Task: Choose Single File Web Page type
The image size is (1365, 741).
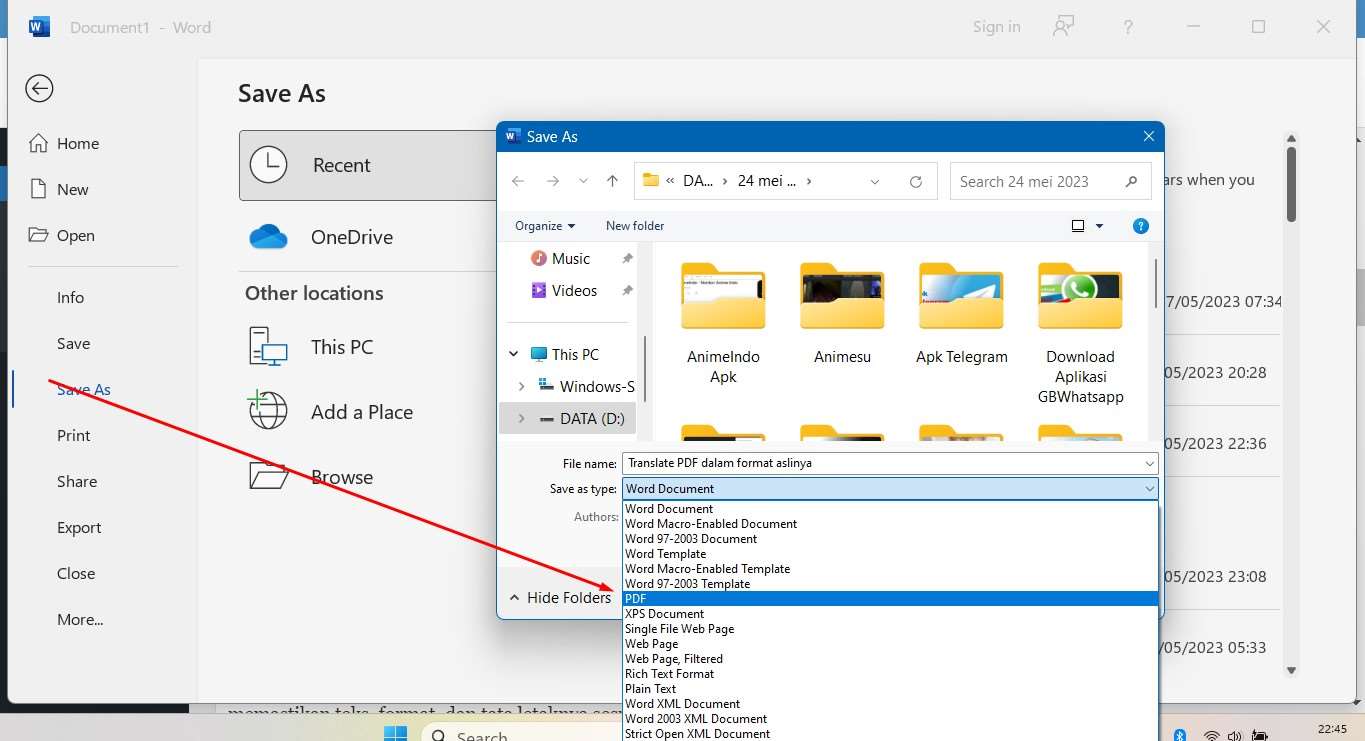Action: click(890, 628)
